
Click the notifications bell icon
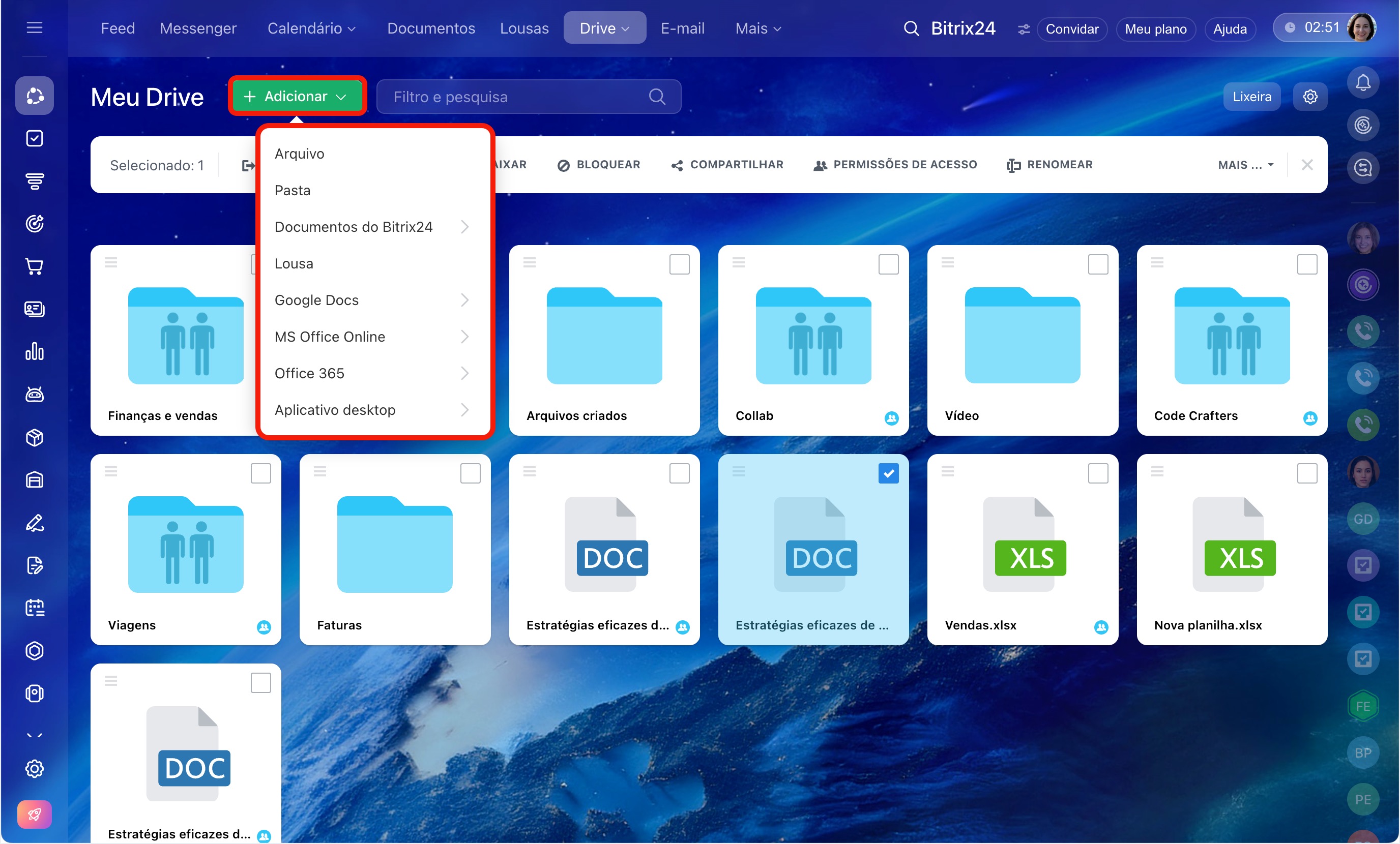pos(1362,83)
